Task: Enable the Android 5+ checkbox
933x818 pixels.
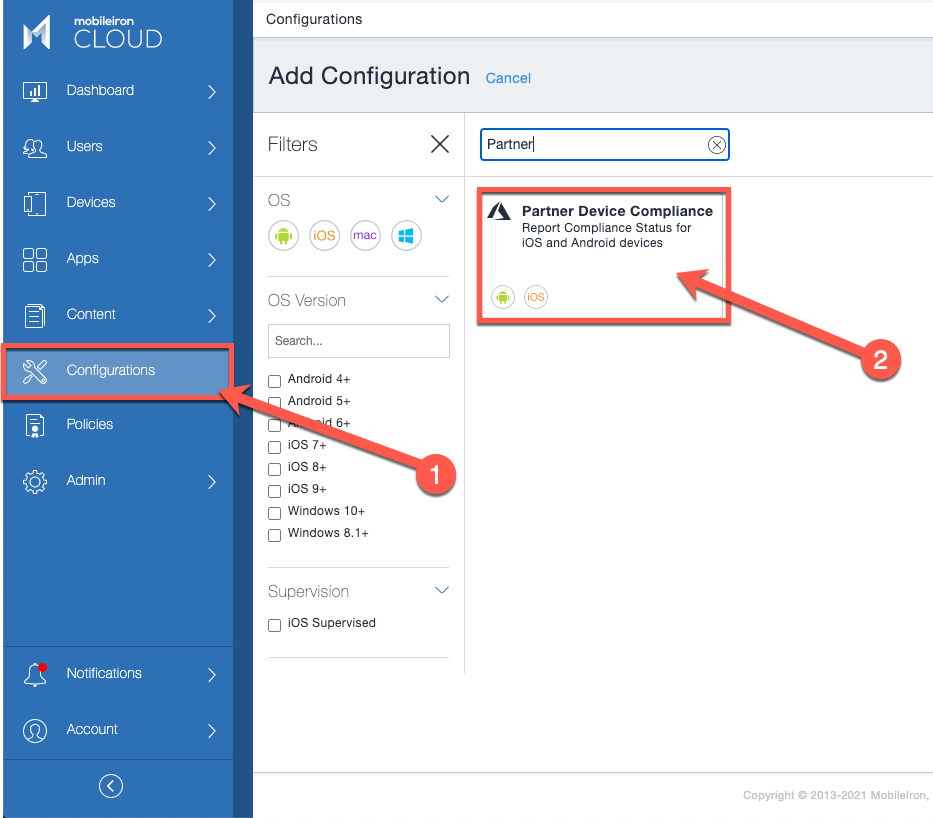Action: pyautogui.click(x=274, y=403)
